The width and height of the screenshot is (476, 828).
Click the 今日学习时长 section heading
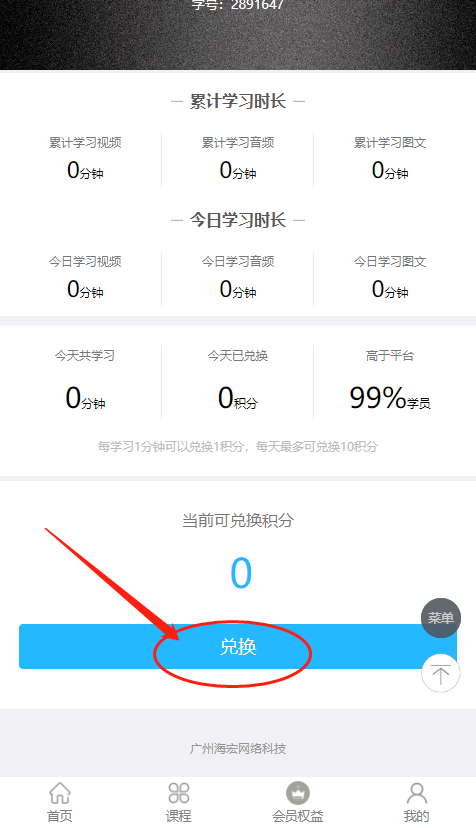238,220
